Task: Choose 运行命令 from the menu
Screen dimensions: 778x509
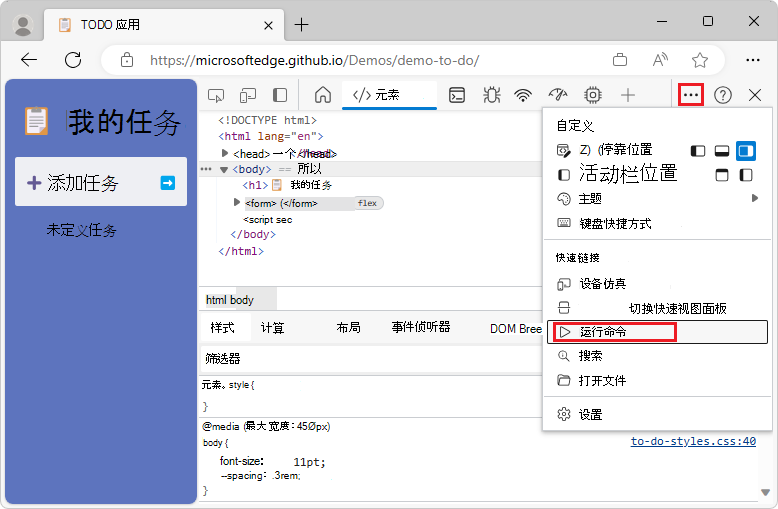Action: (x=657, y=332)
